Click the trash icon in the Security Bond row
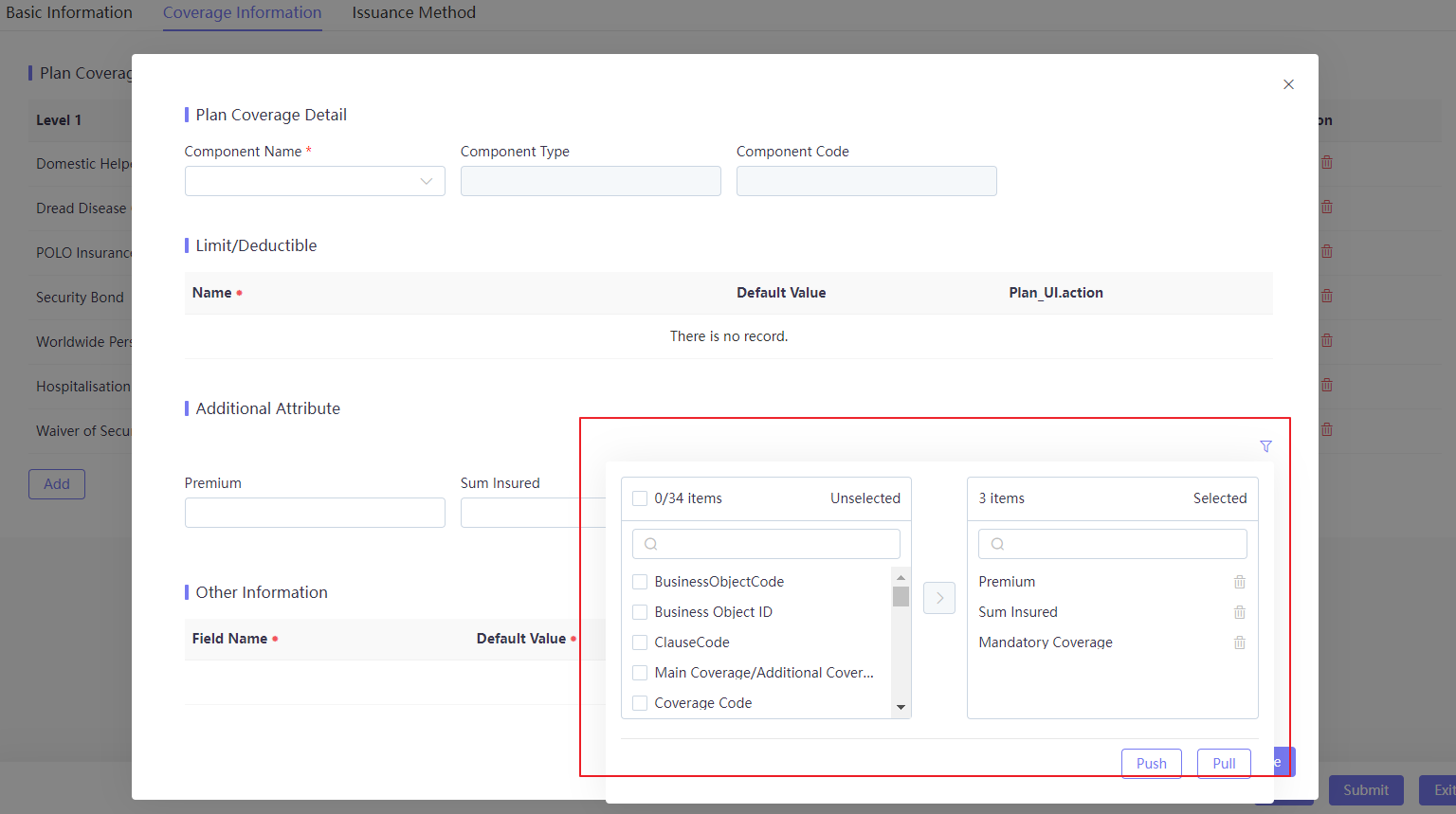Viewport: 1456px width, 814px height. point(1326,296)
